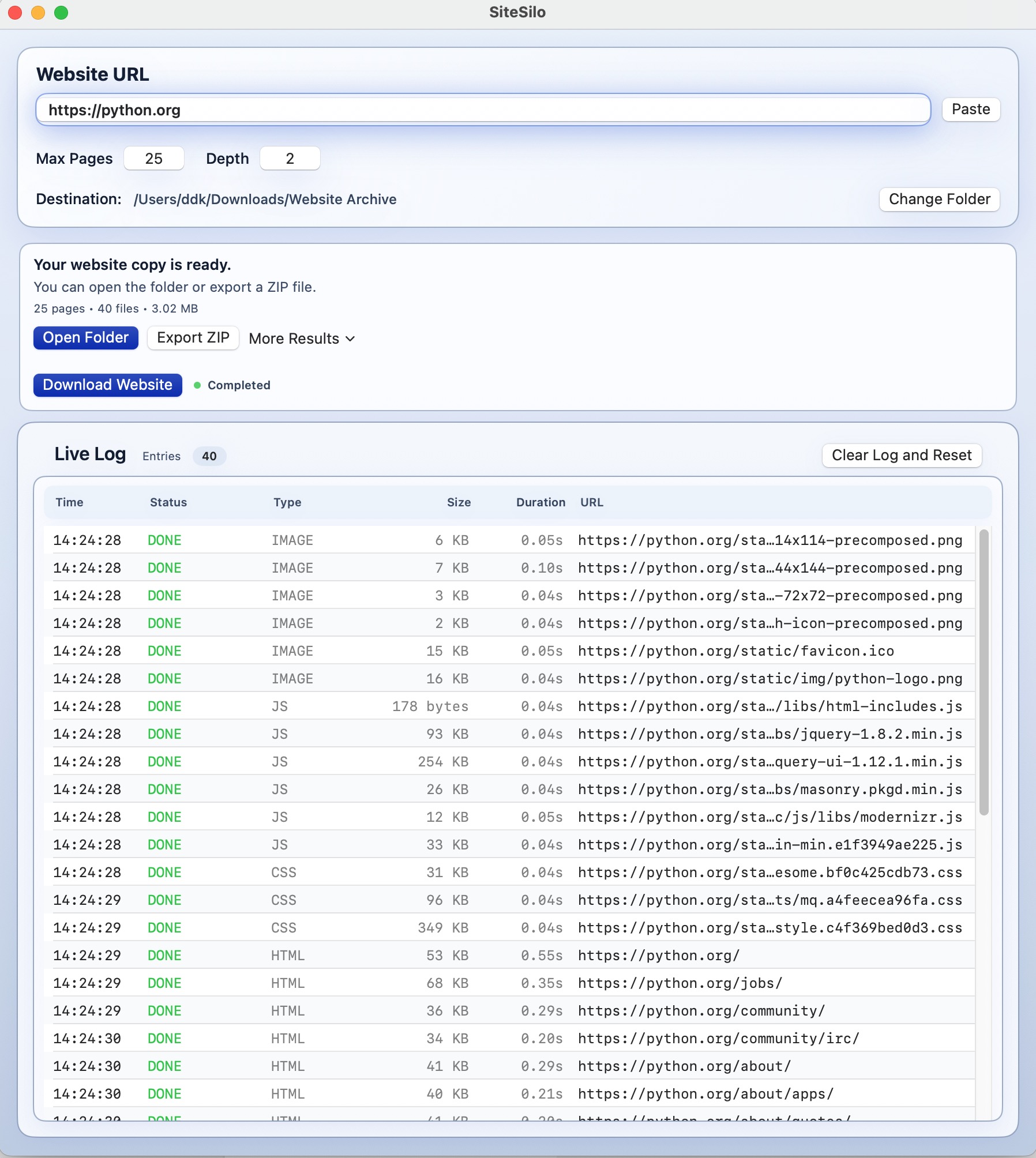Select the masonry.pkgd.min.js log entry

click(509, 789)
